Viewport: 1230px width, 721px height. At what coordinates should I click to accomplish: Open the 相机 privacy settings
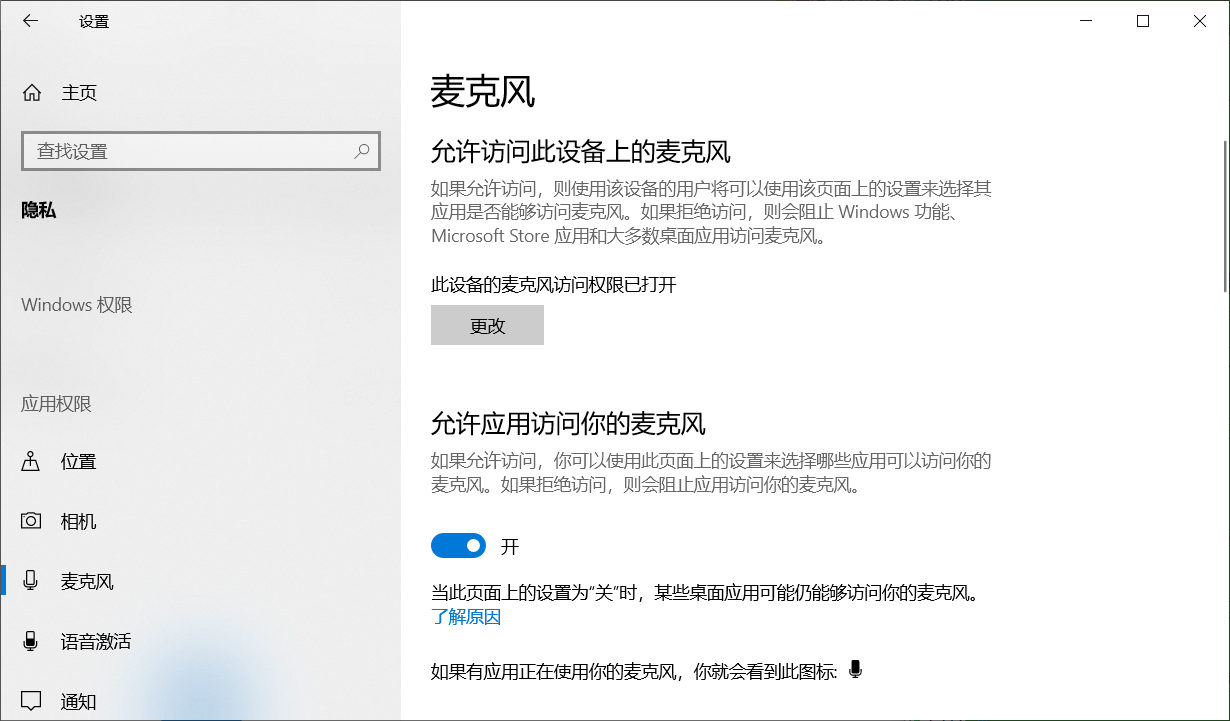click(78, 521)
